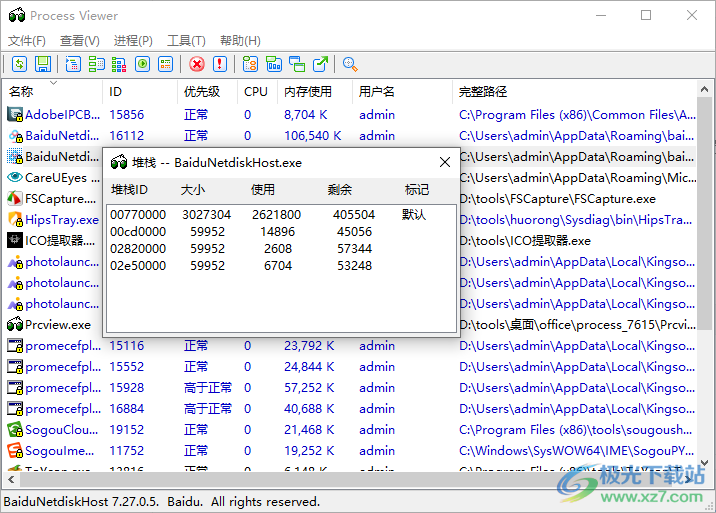Image resolution: width=716 pixels, height=513 pixels.
Task: Select heap row 00cd0000
Action: point(281,232)
